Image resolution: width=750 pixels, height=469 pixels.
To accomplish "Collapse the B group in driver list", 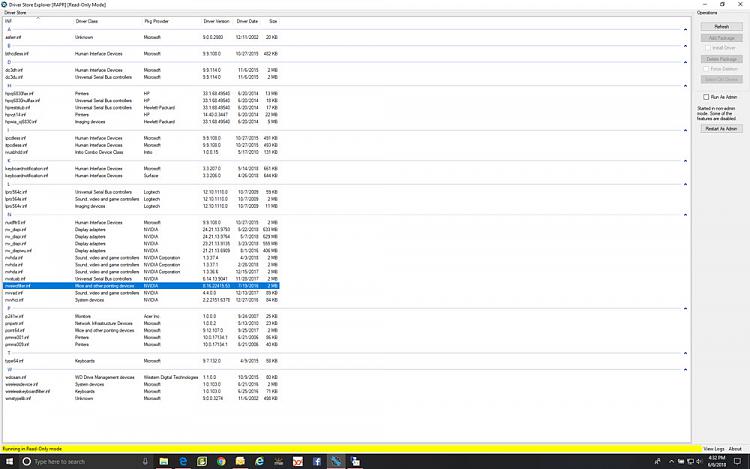I will [x=685, y=46].
